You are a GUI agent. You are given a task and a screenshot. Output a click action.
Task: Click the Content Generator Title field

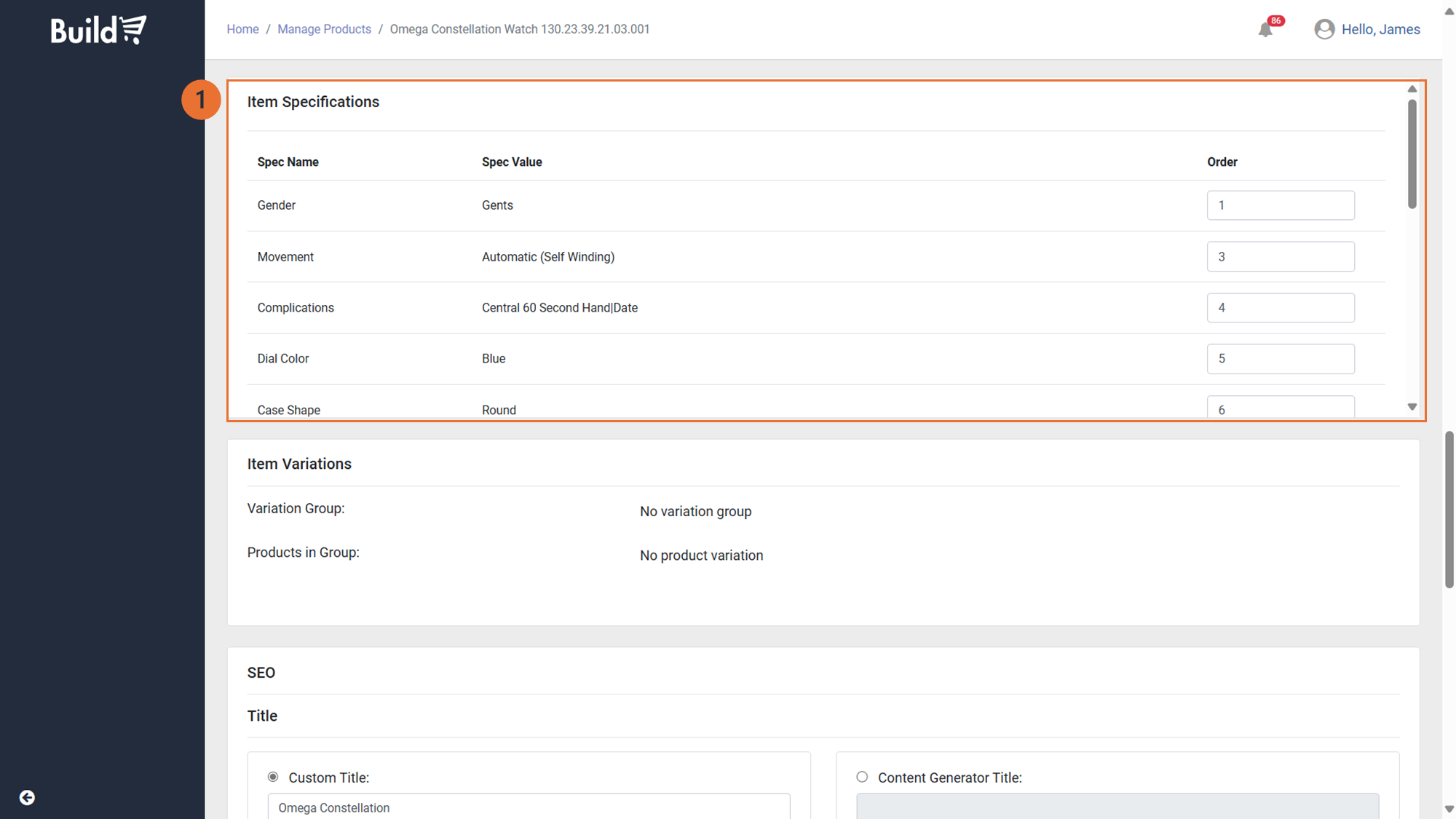tap(1117, 807)
